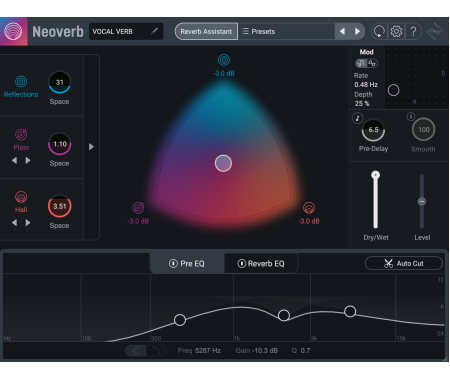
Task: Click the Gain value -10.3 dB
Action: [x=265, y=351]
